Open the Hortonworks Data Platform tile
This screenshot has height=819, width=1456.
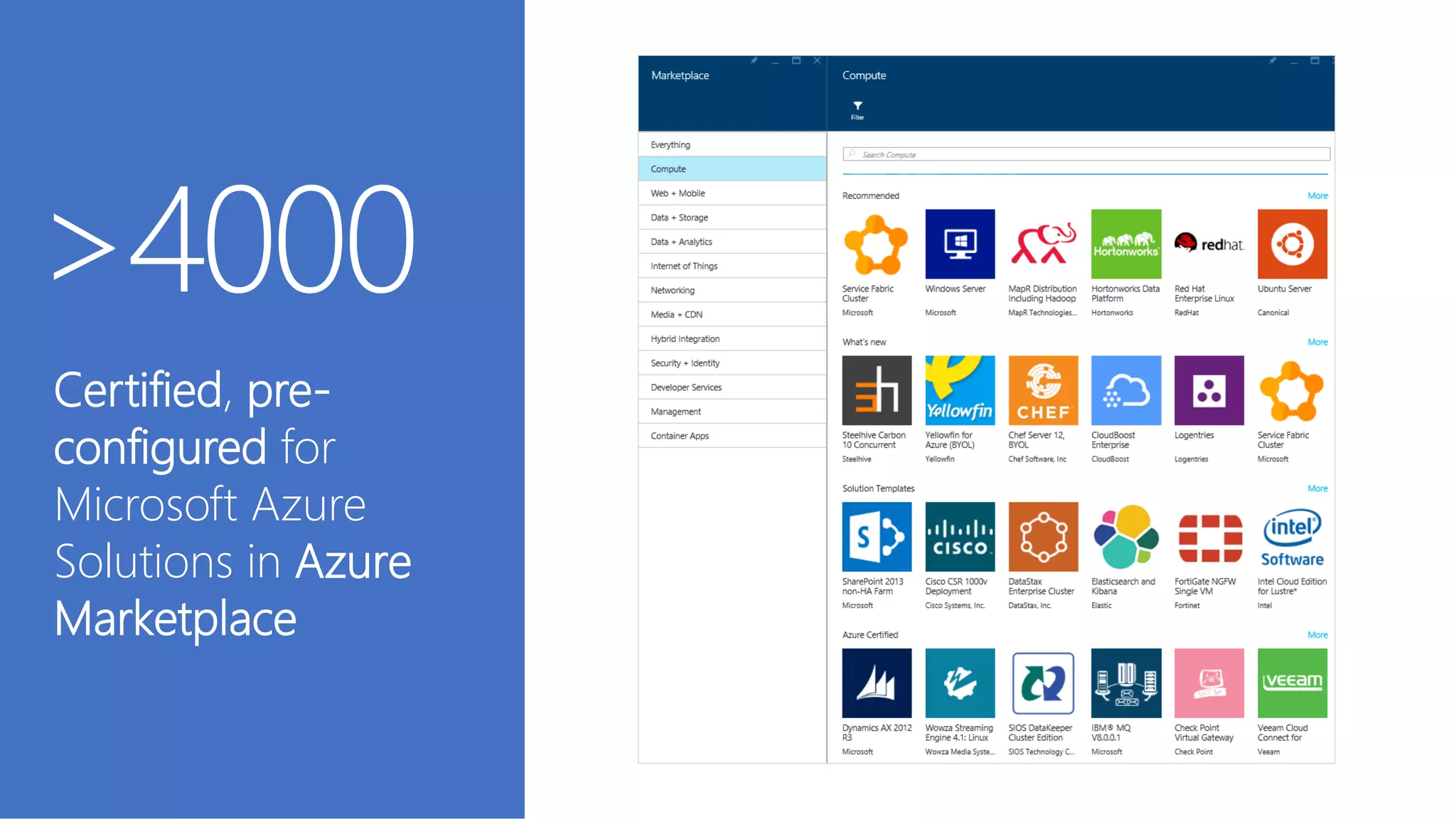click(1126, 244)
